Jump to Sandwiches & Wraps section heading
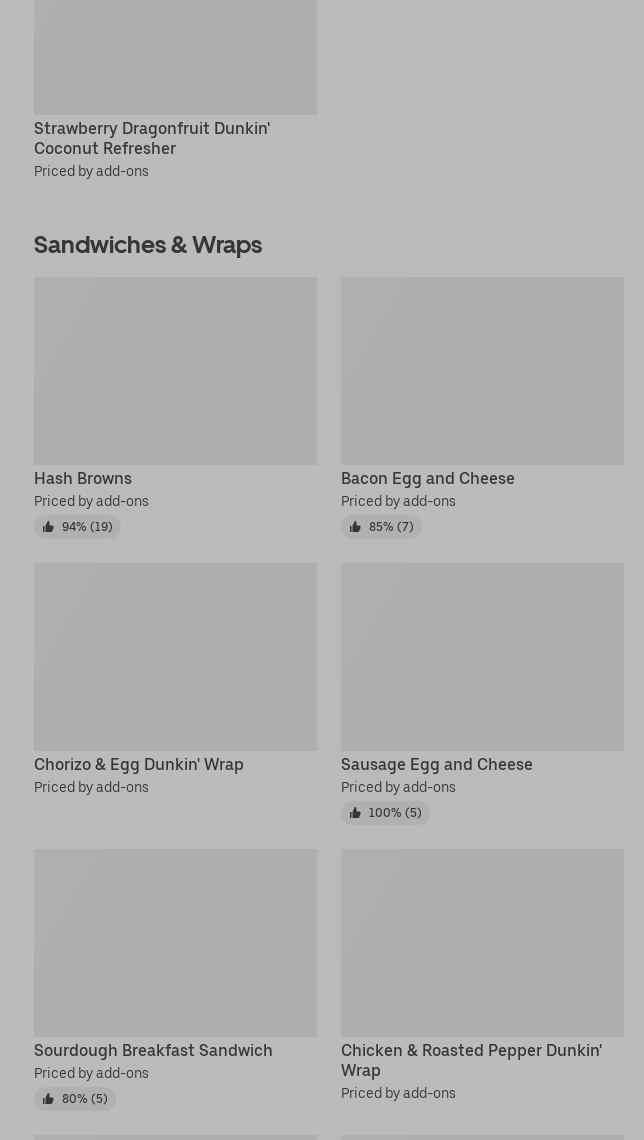 coord(148,244)
